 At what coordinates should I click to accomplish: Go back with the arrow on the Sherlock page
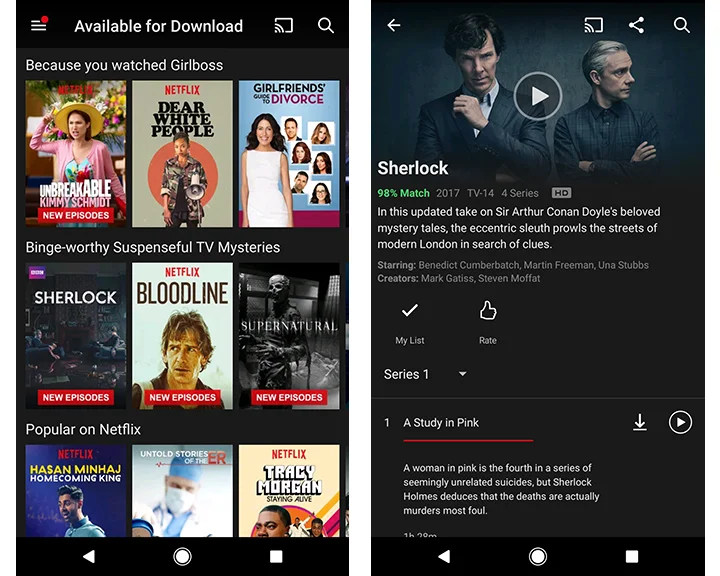(x=394, y=25)
